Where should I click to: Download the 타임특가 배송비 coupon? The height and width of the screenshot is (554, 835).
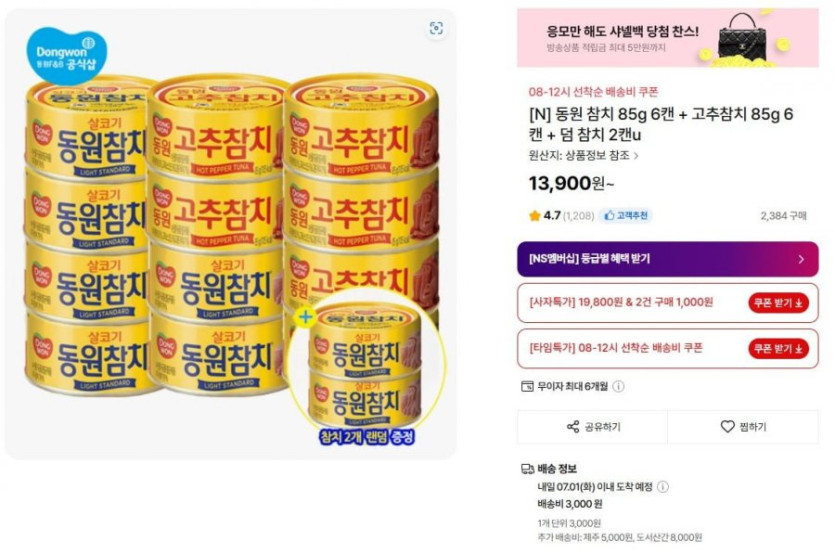pyautogui.click(x=778, y=348)
